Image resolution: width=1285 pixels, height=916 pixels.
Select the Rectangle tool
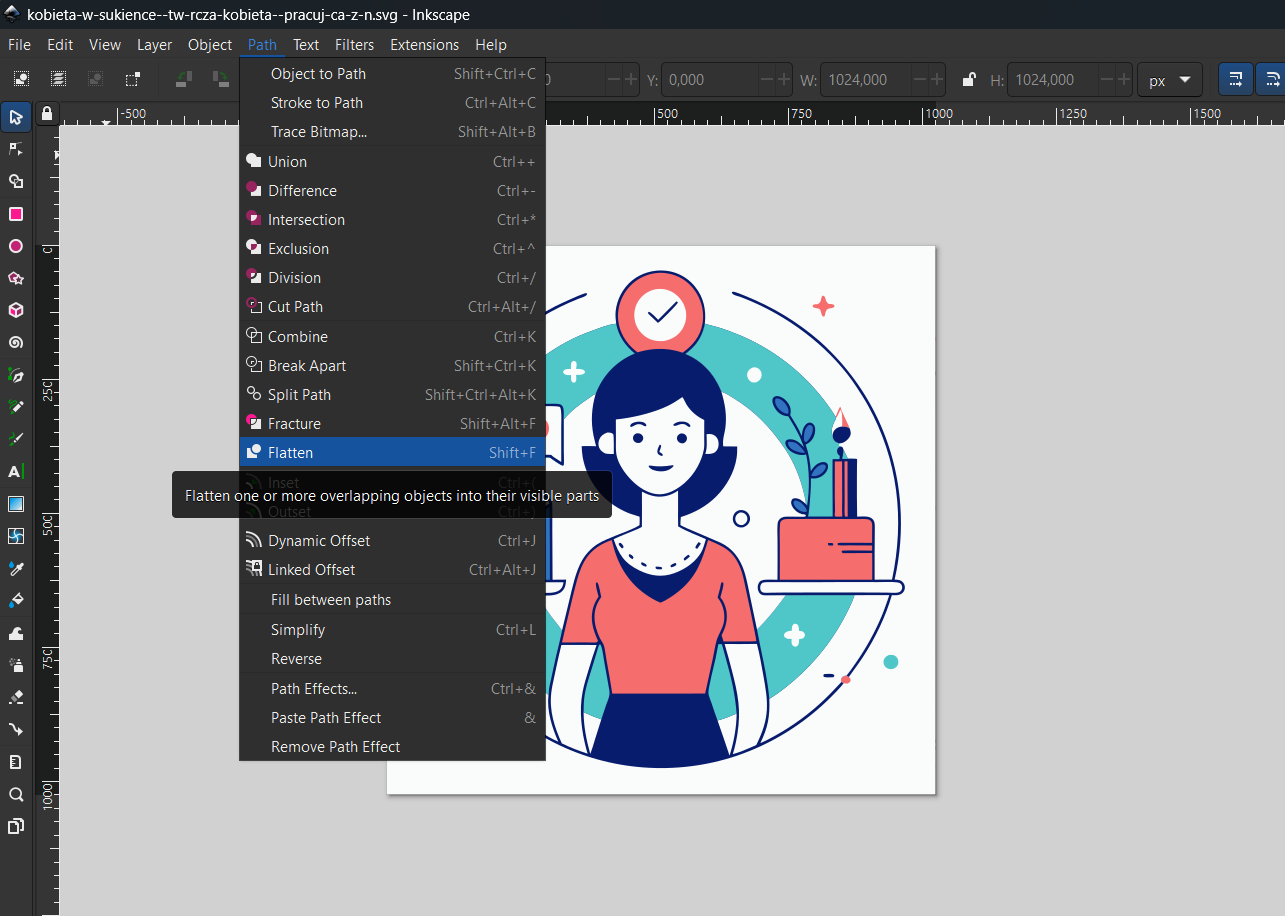pos(16,214)
